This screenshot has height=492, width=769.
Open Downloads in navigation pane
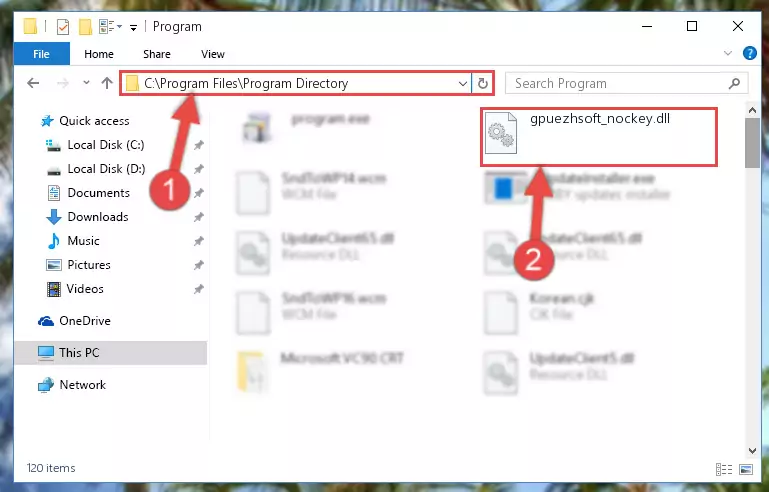98,217
